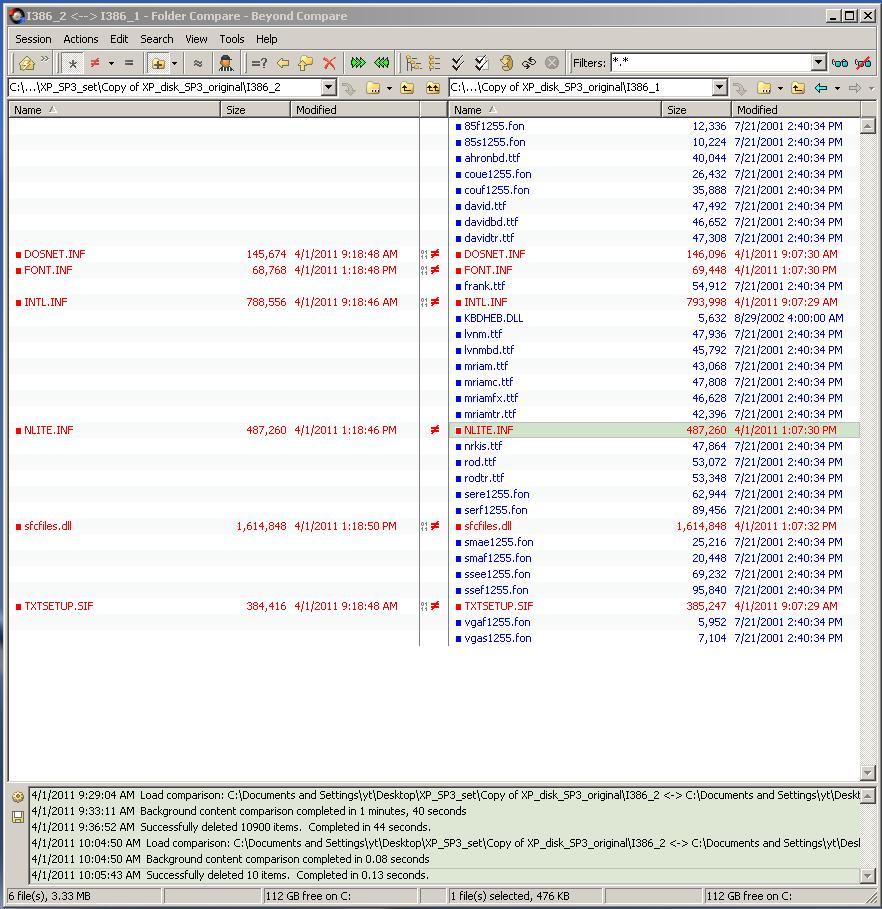Open the Edit menu
This screenshot has height=909, width=882.
(x=119, y=39)
